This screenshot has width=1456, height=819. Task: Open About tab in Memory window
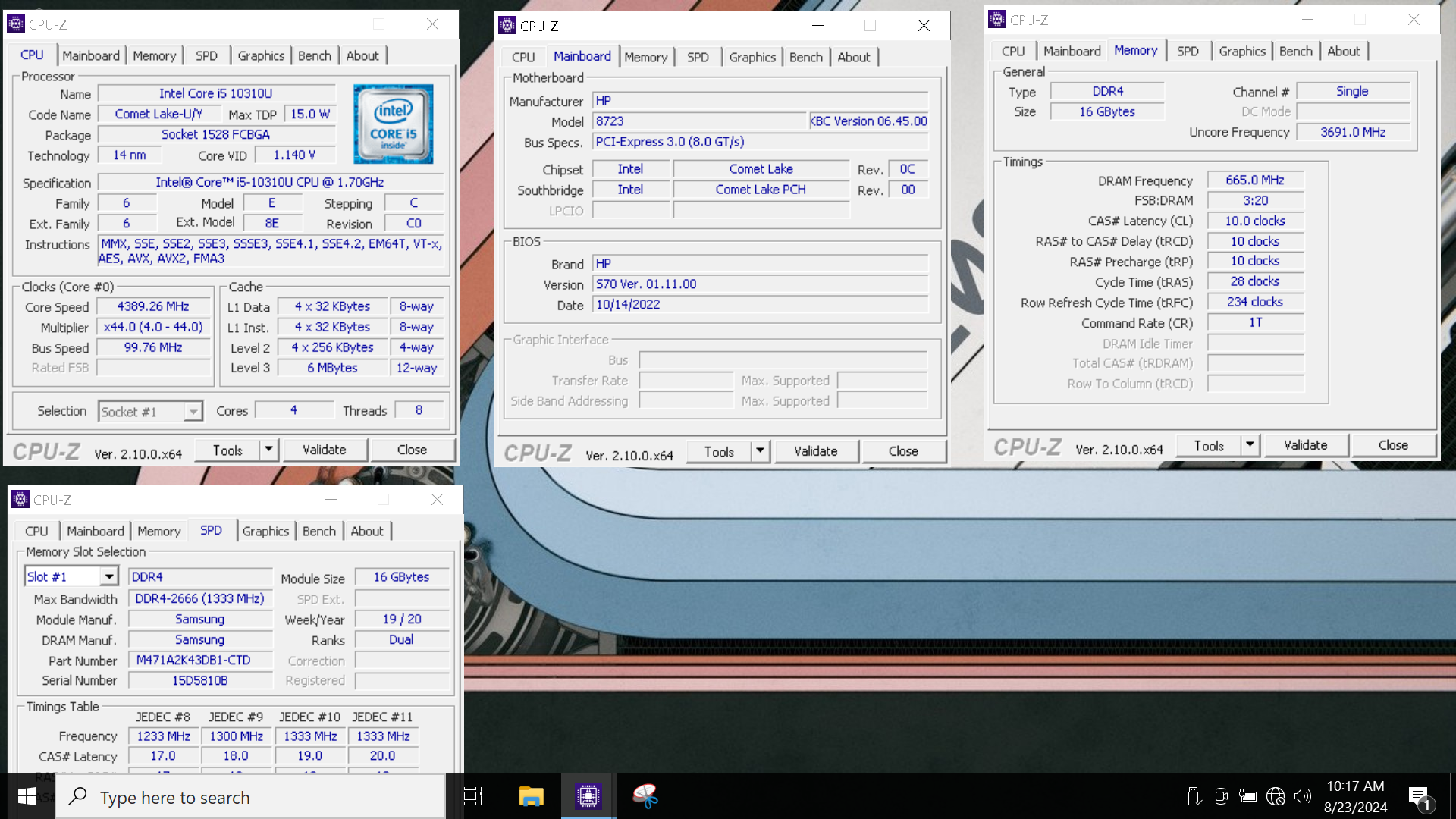(1344, 51)
